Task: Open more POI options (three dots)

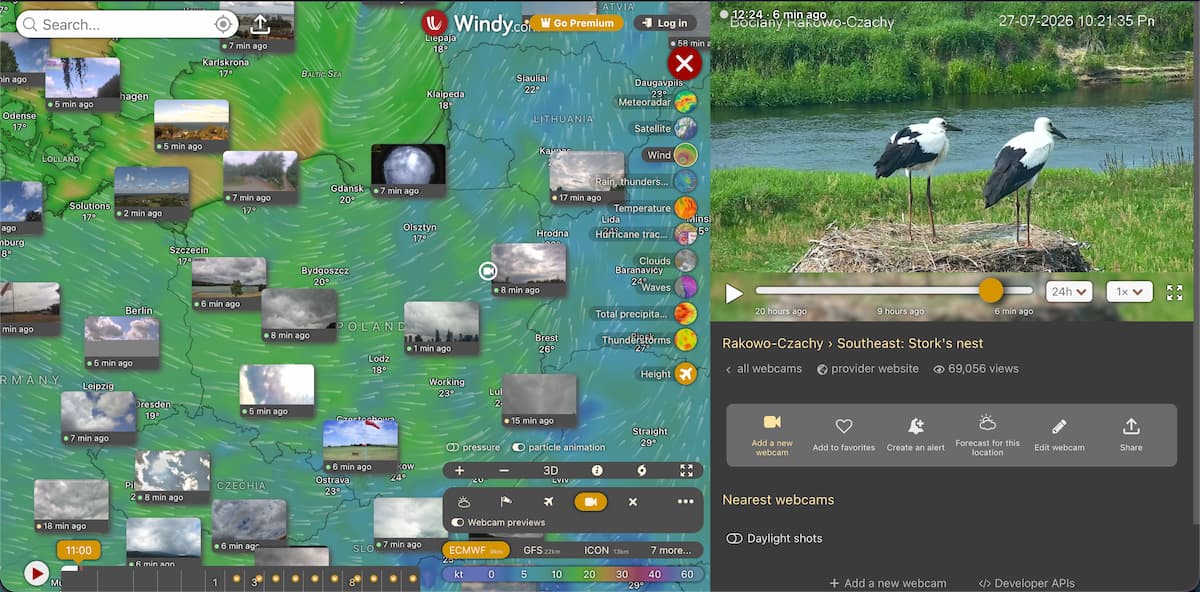Action: (x=685, y=502)
